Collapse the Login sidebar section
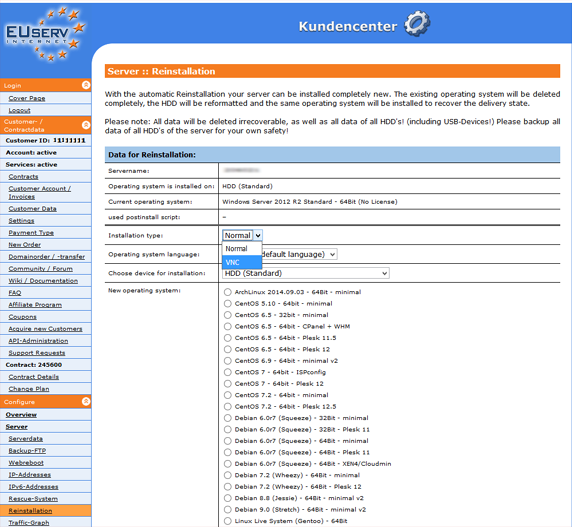The width and height of the screenshot is (572, 527). [x=86, y=85]
